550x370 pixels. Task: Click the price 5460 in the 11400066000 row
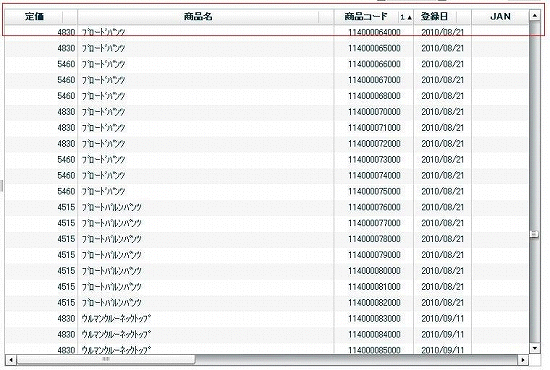[x=66, y=64]
